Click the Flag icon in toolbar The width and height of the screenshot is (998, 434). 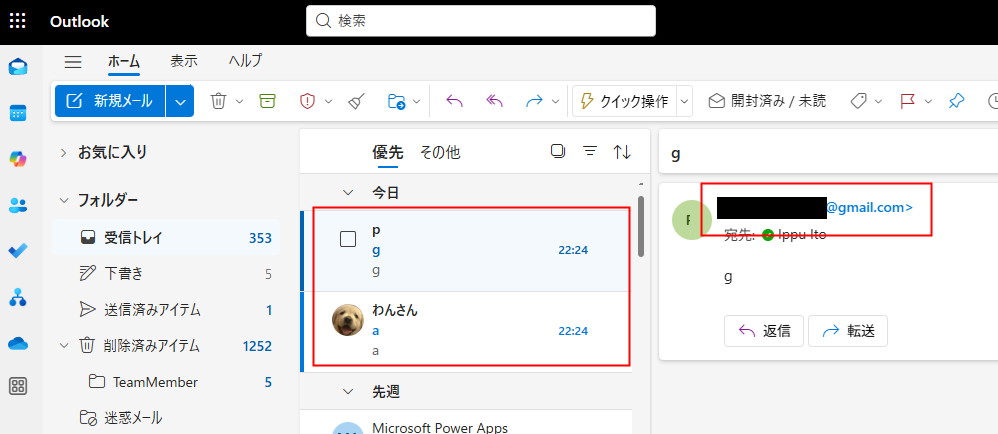908,101
